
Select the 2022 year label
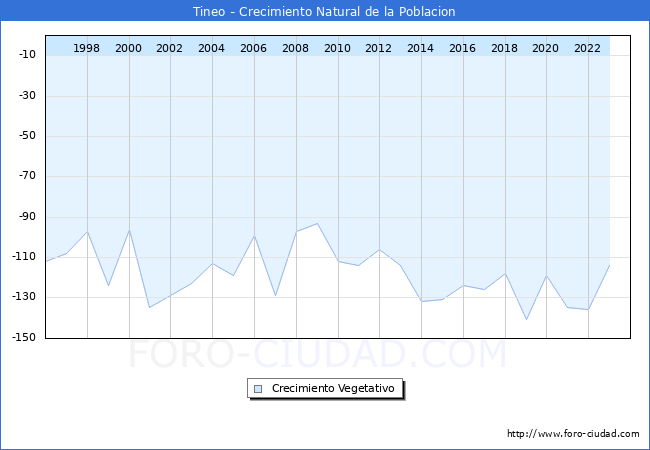(x=587, y=48)
